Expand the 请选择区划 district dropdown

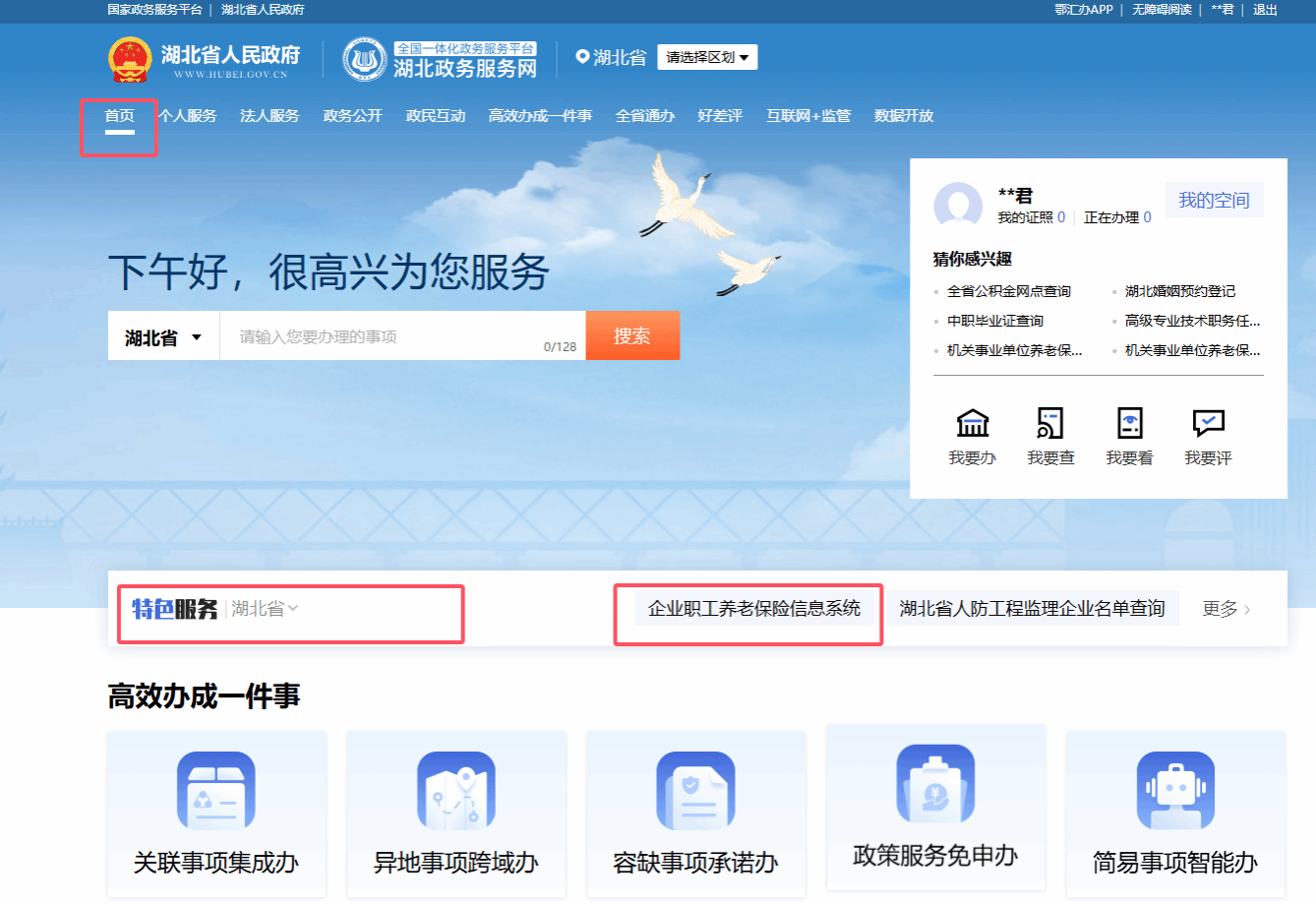(706, 57)
